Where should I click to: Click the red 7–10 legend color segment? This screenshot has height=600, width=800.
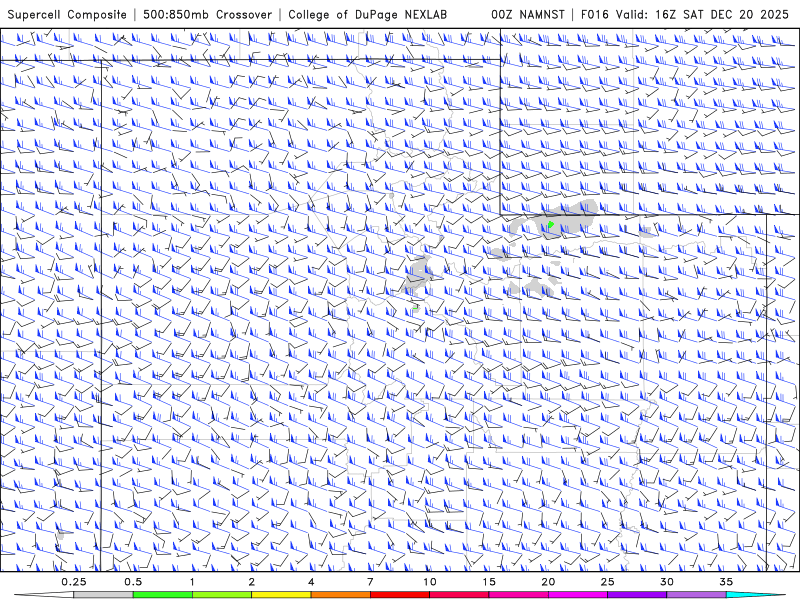[x=400, y=595]
